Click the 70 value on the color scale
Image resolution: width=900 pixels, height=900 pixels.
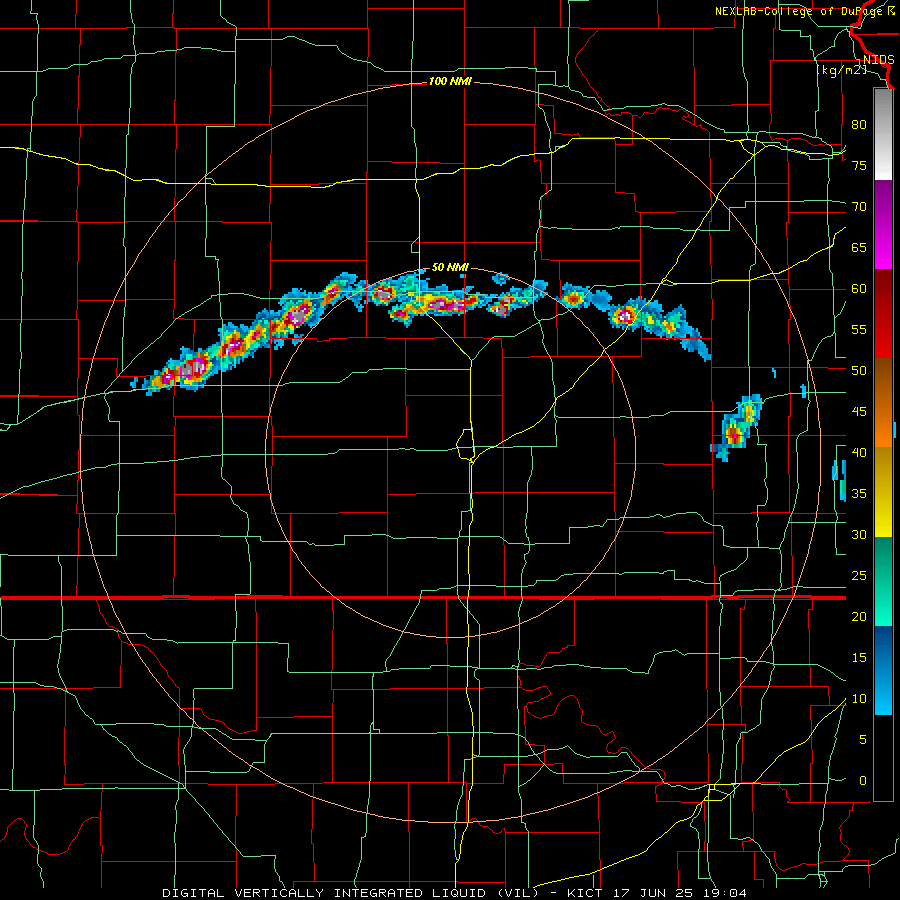pyautogui.click(x=859, y=207)
